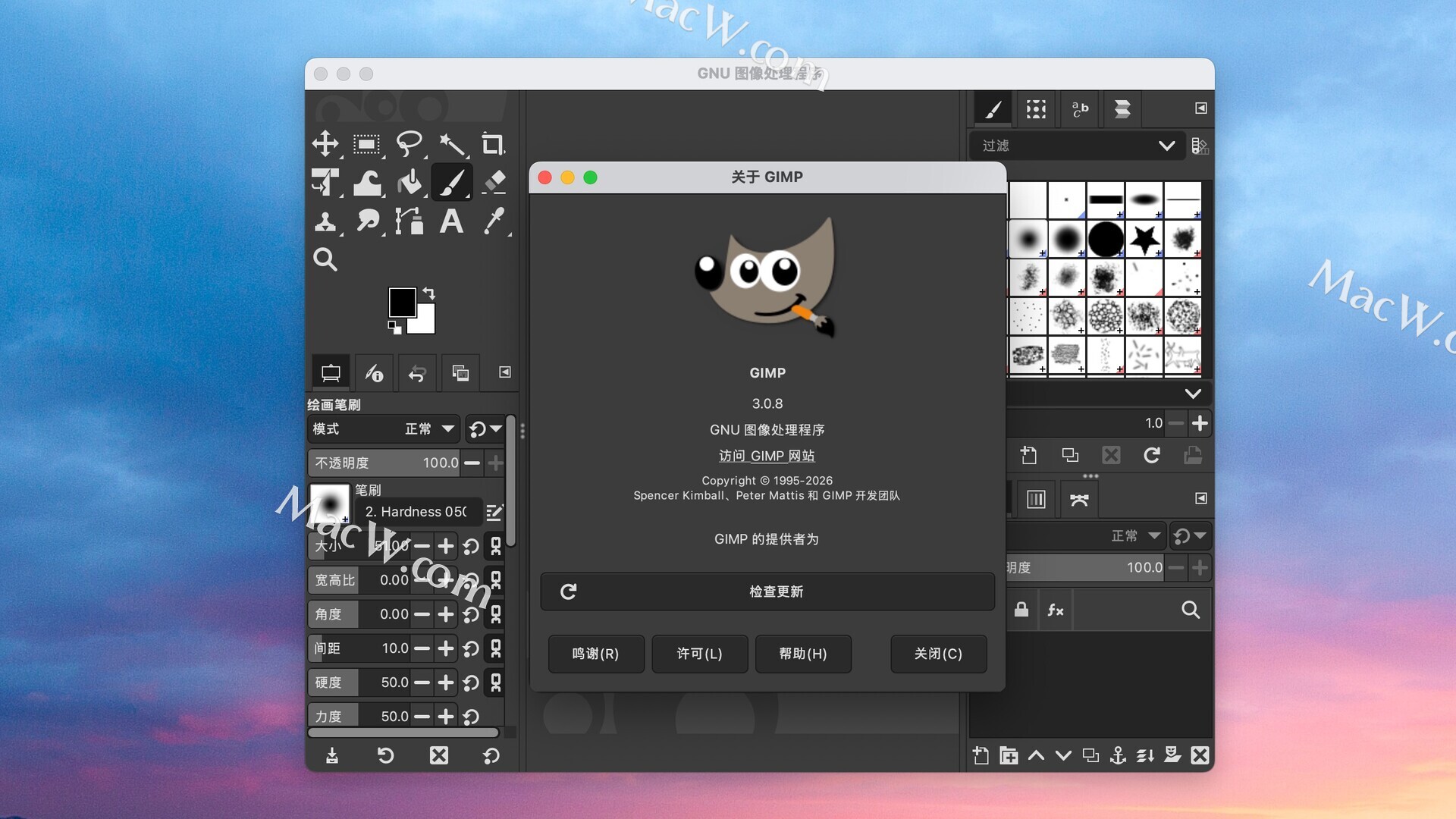Select the Crop tool
The image size is (1456, 819).
[493, 143]
